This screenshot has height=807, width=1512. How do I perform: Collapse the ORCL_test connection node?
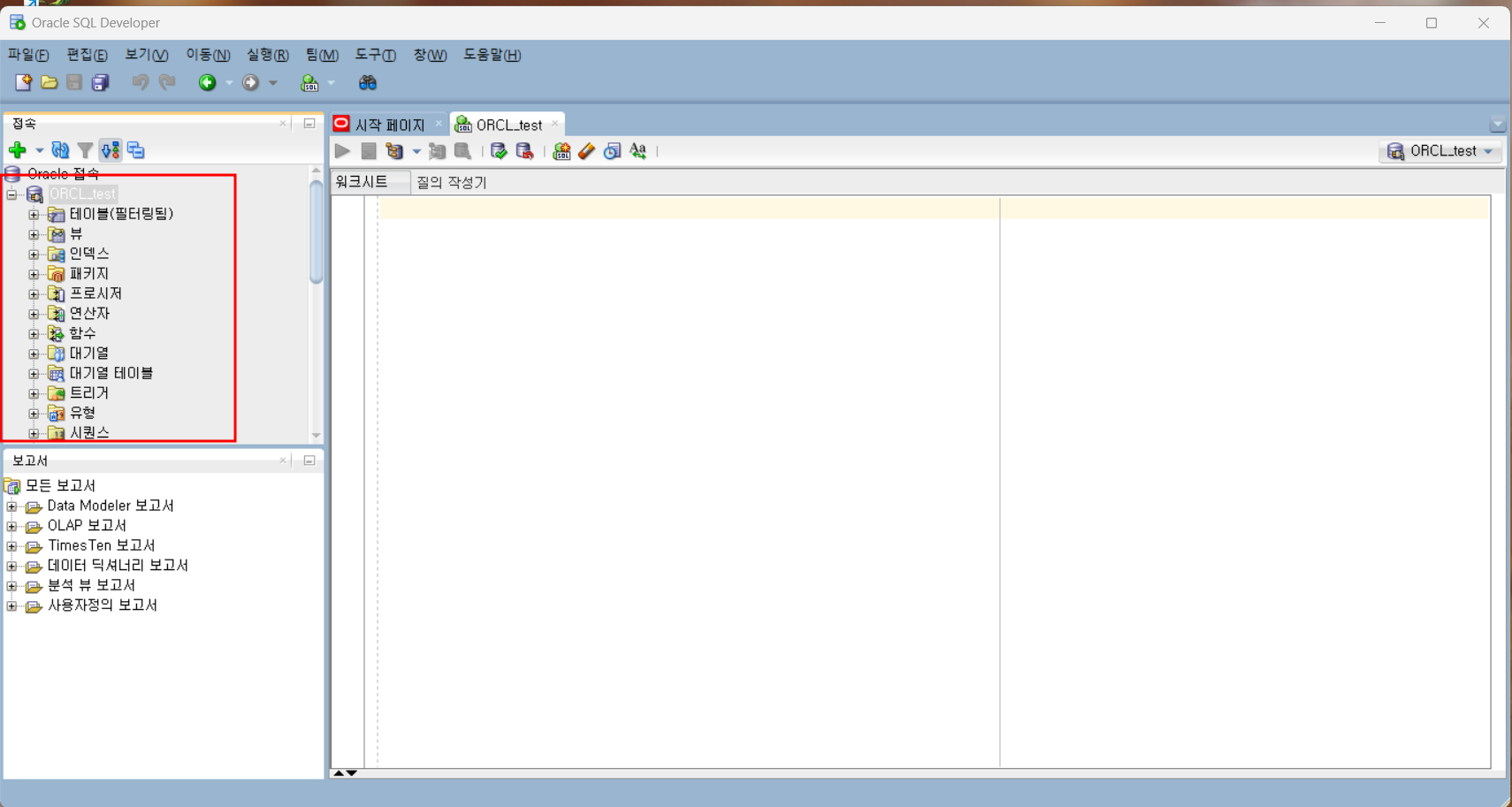[x=11, y=194]
